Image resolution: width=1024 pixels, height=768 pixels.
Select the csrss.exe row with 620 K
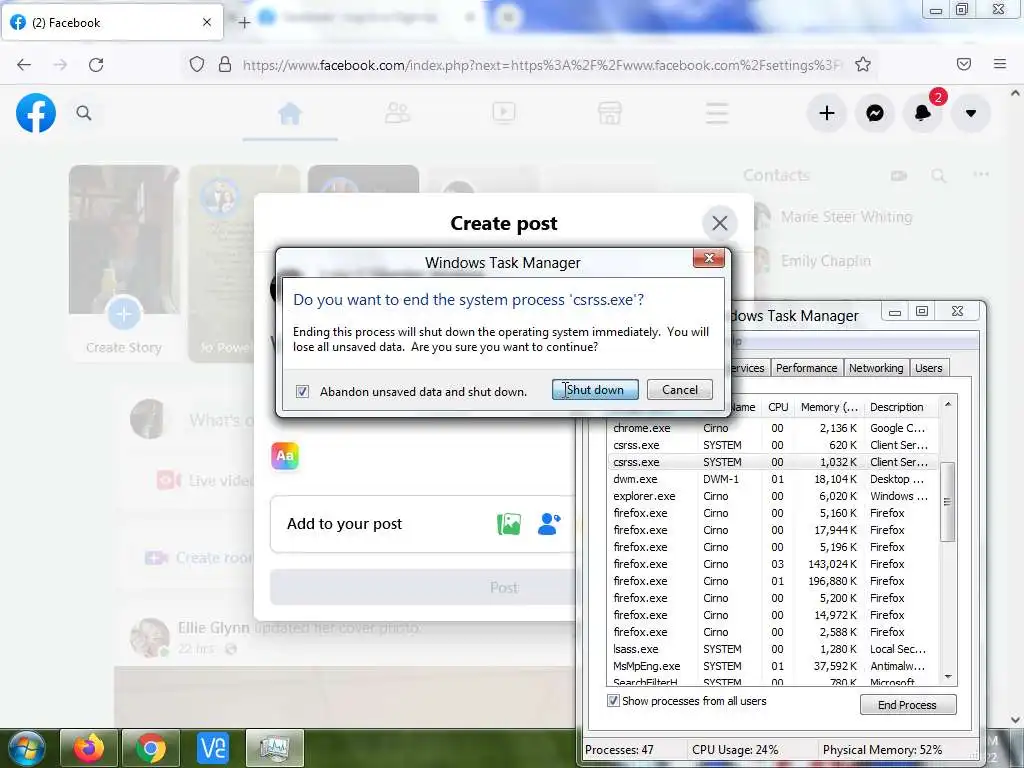click(x=773, y=445)
